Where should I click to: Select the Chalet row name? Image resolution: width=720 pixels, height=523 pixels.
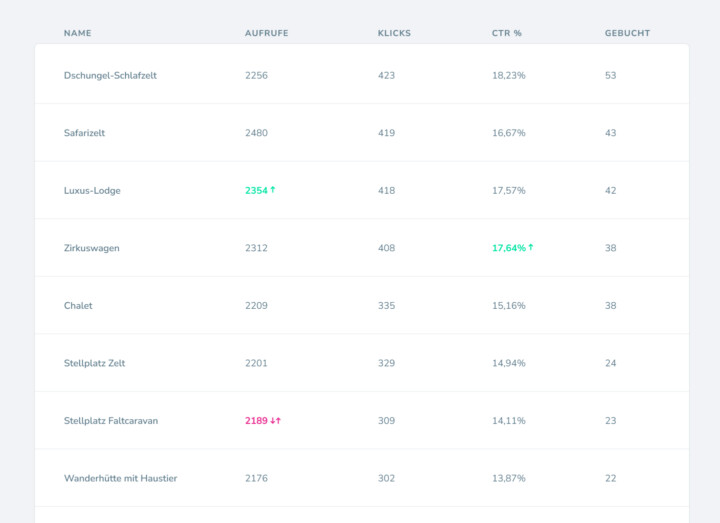(78, 306)
